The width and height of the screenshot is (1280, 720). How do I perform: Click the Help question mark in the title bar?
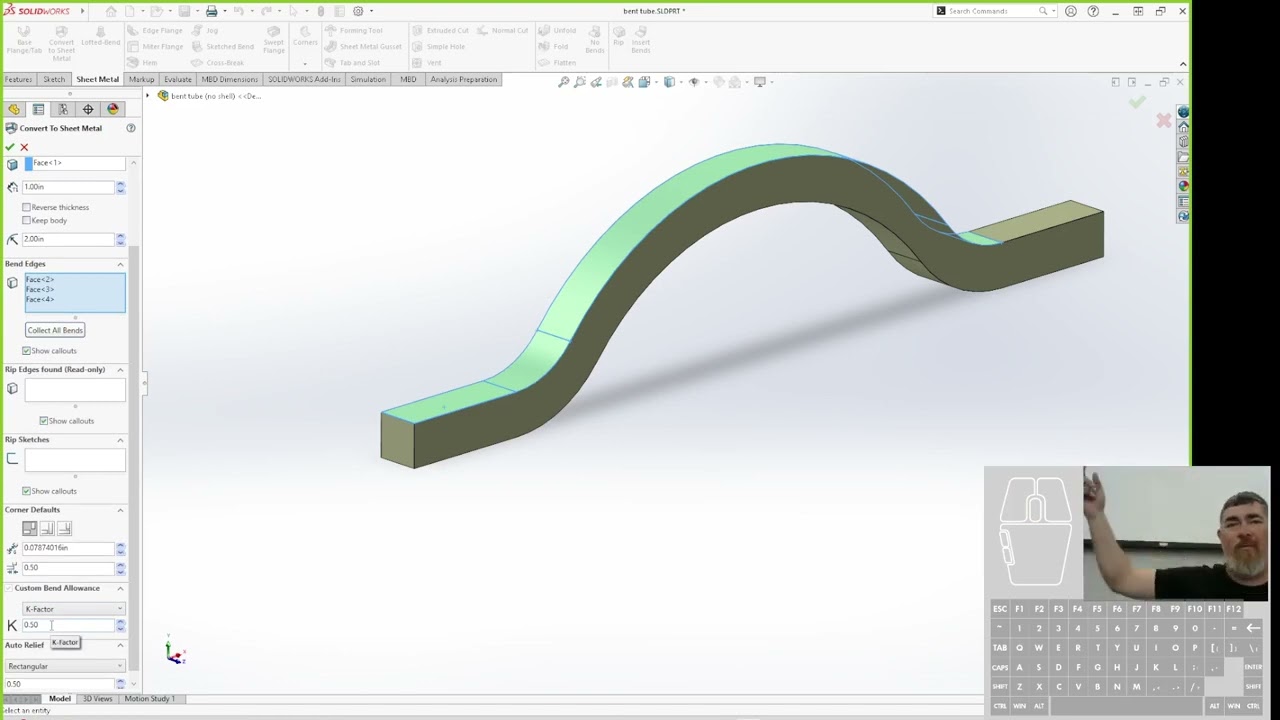coord(1093,11)
